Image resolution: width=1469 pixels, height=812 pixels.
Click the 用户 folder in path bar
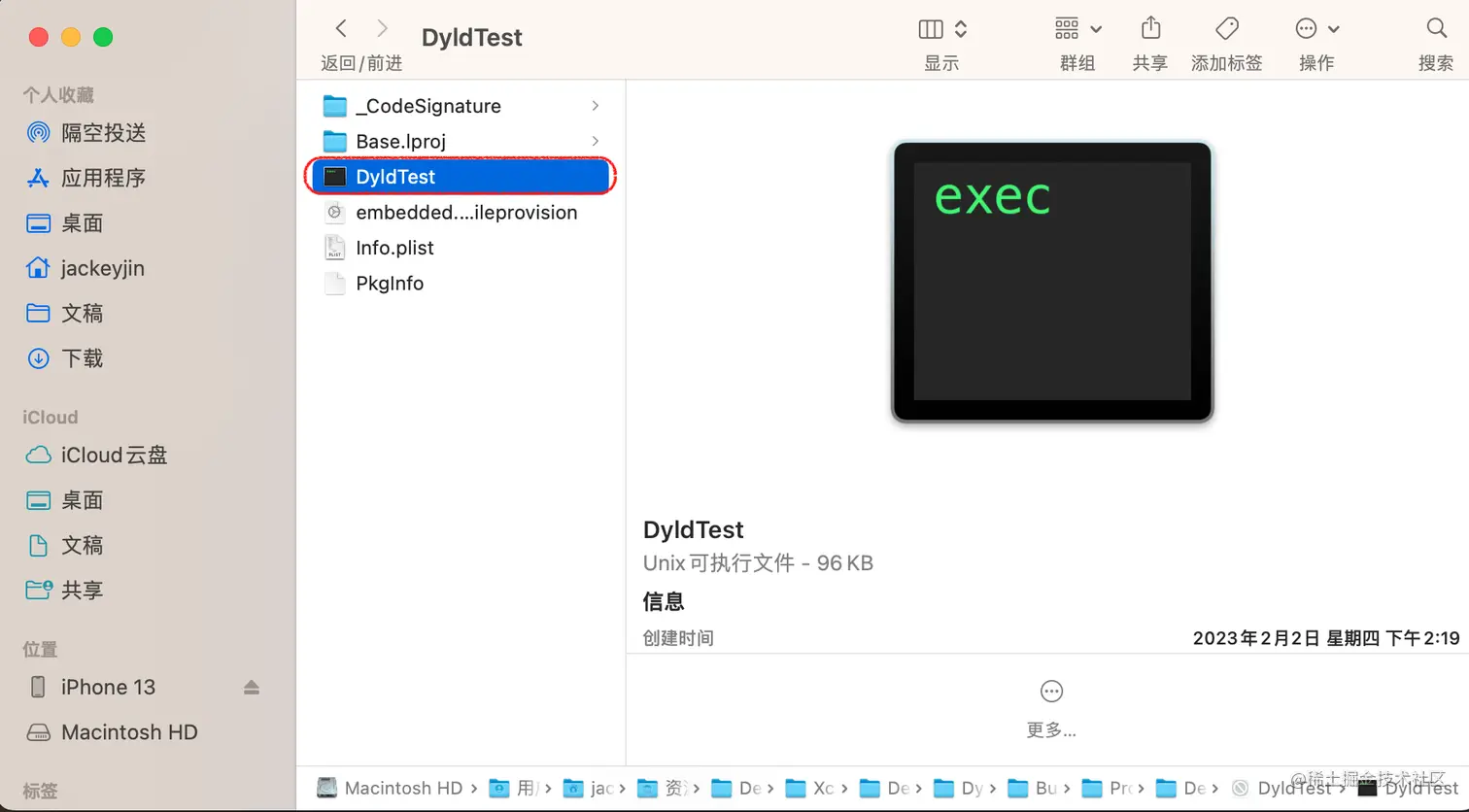(514, 788)
